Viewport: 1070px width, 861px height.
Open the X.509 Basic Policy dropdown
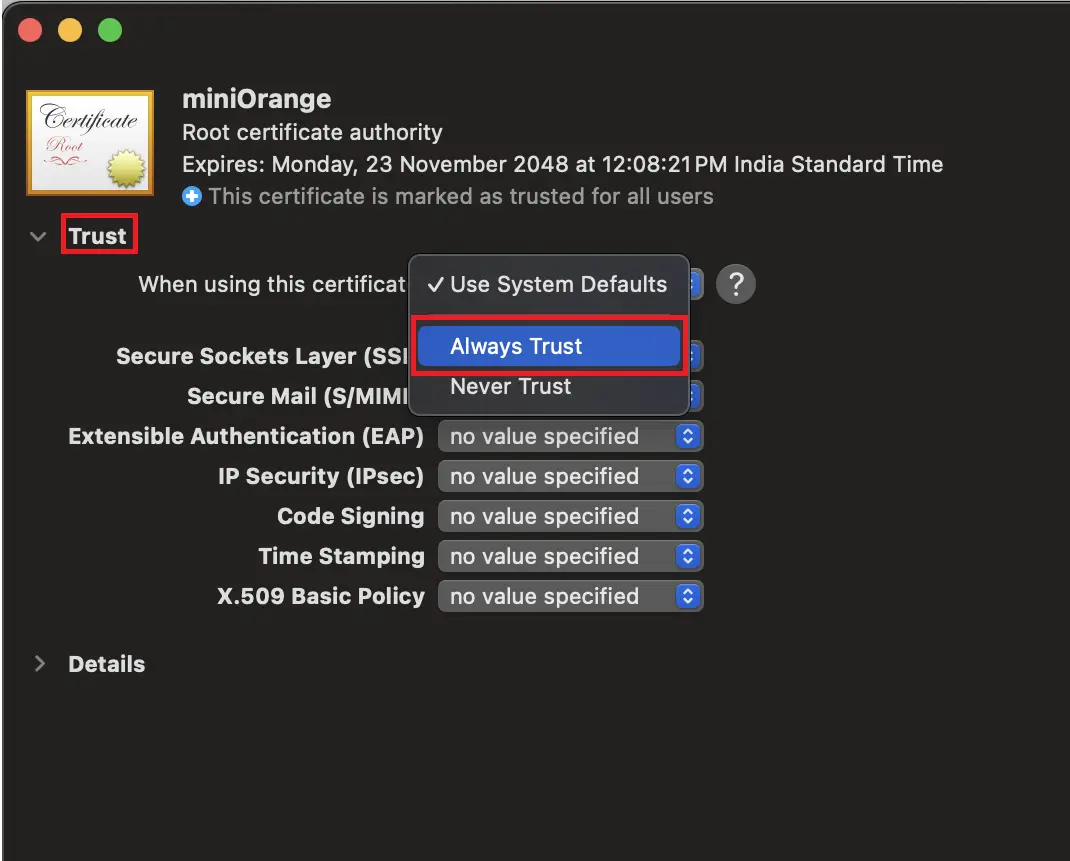pos(570,596)
